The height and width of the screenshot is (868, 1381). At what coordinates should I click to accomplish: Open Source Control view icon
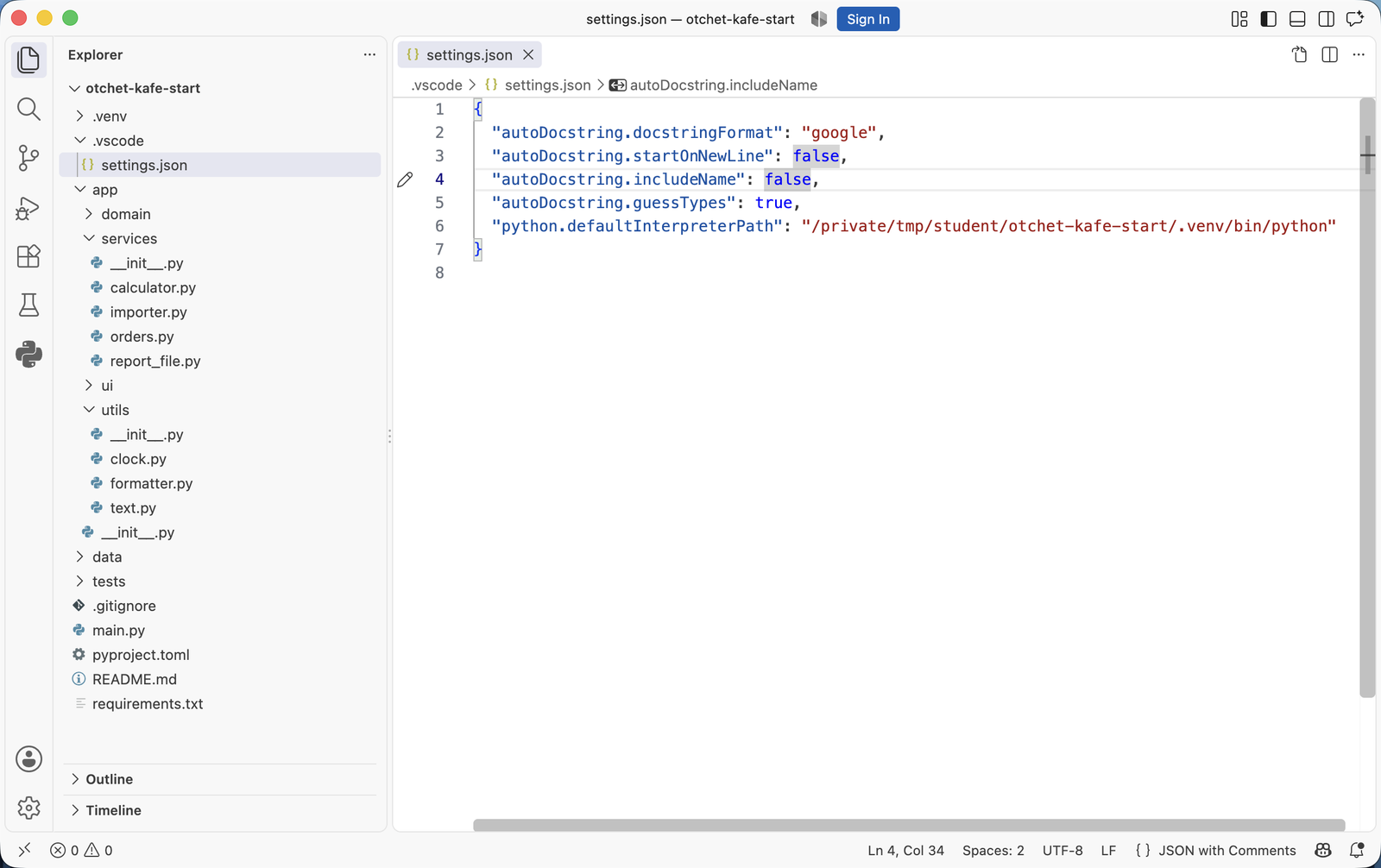tap(28, 158)
